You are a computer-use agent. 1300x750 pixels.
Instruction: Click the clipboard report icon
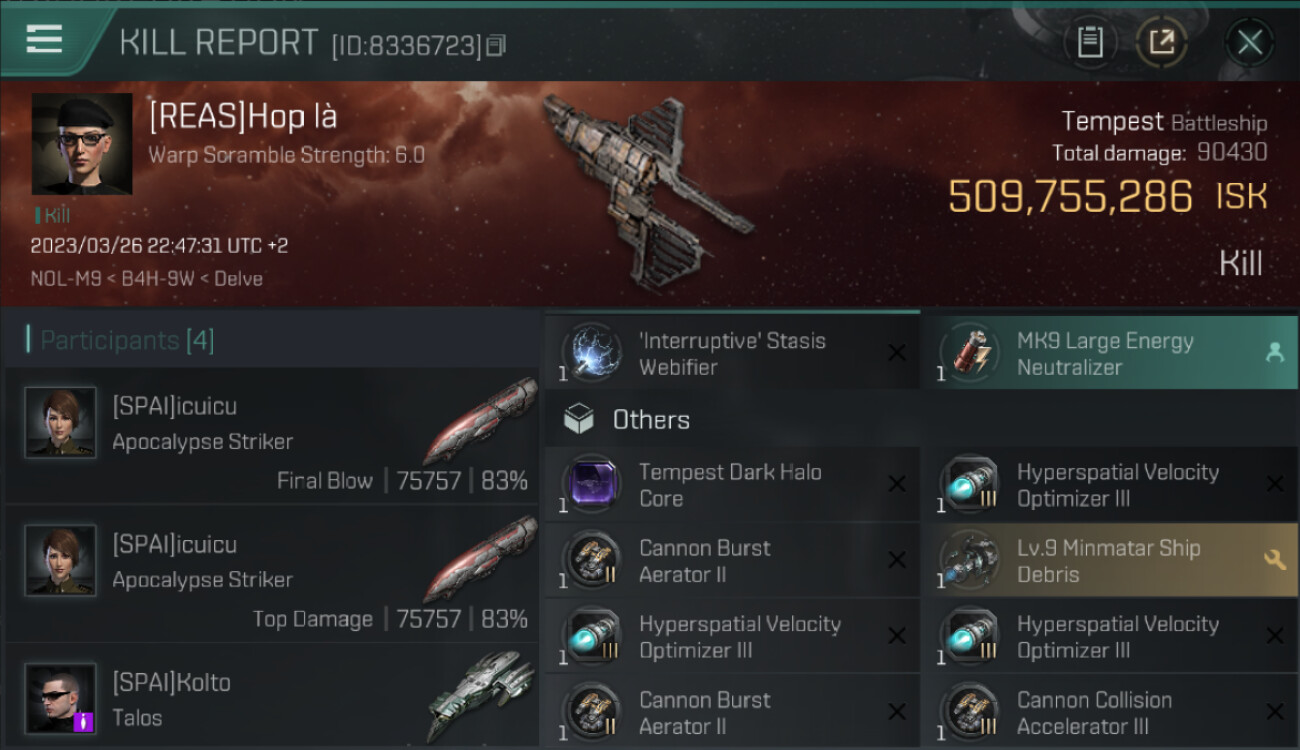pyautogui.click(x=1090, y=42)
